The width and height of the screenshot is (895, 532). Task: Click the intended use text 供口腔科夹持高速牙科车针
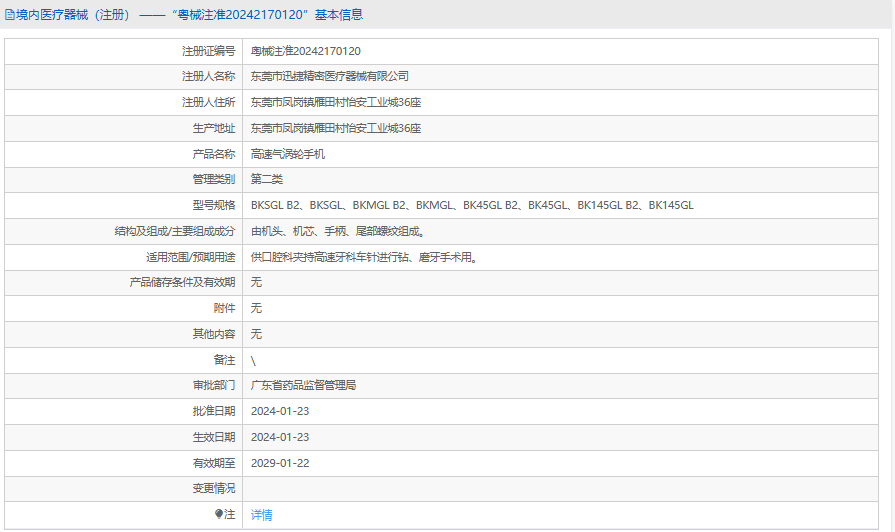point(364,257)
